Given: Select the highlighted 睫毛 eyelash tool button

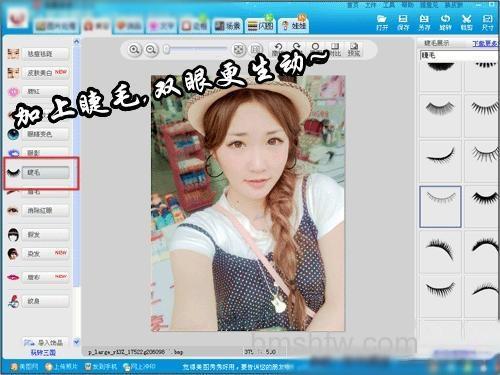Looking at the screenshot, I should 46,172.
